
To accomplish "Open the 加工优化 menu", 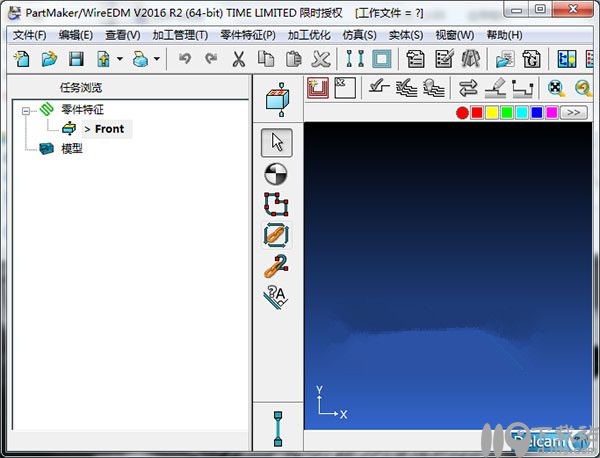I will pyautogui.click(x=309, y=35).
